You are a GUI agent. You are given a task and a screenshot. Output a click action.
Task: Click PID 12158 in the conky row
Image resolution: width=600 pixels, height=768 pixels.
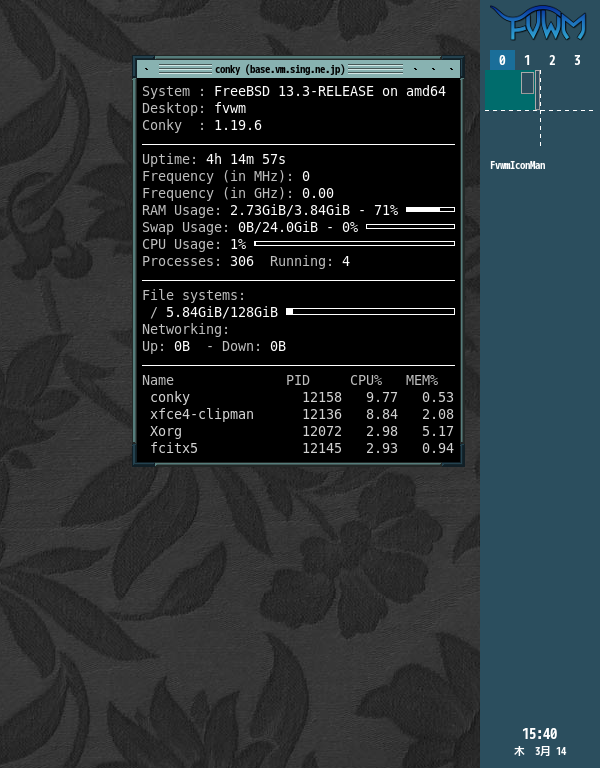tap(322, 398)
